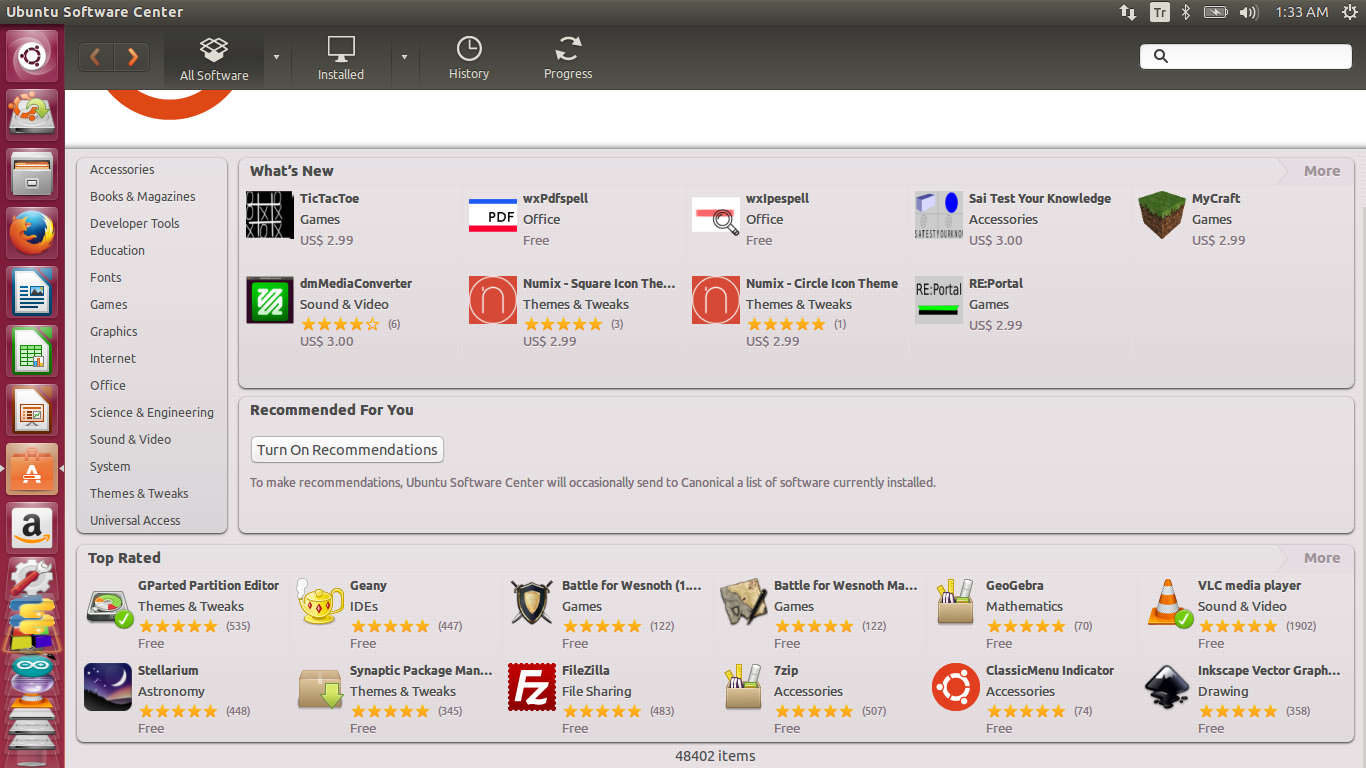Open the wxPdfspell PDF icon
This screenshot has width=1366, height=768.
click(493, 215)
